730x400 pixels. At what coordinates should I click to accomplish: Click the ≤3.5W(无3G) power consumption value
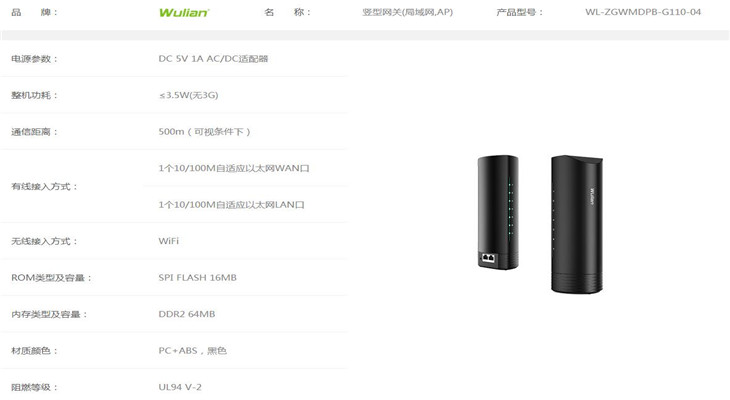pos(189,95)
